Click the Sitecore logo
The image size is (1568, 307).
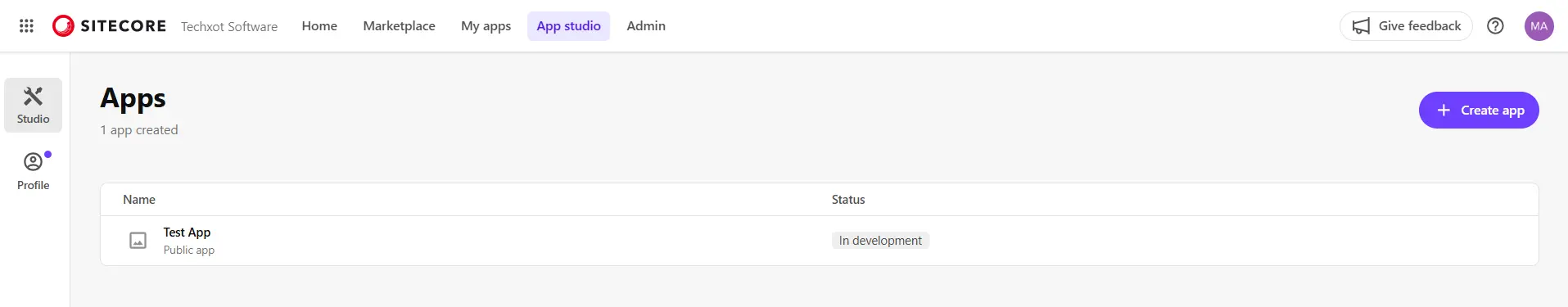point(109,26)
